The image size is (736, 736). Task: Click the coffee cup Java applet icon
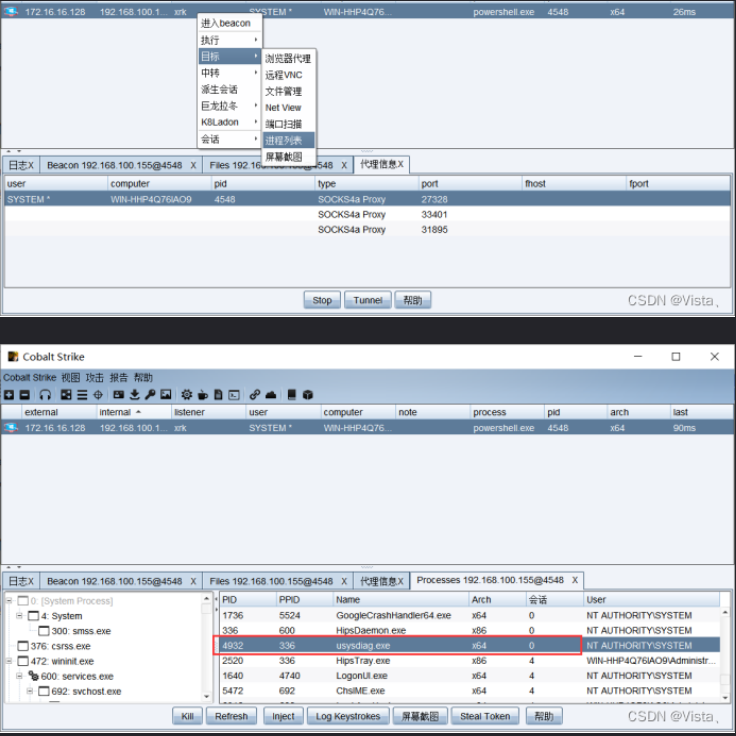[x=203, y=395]
